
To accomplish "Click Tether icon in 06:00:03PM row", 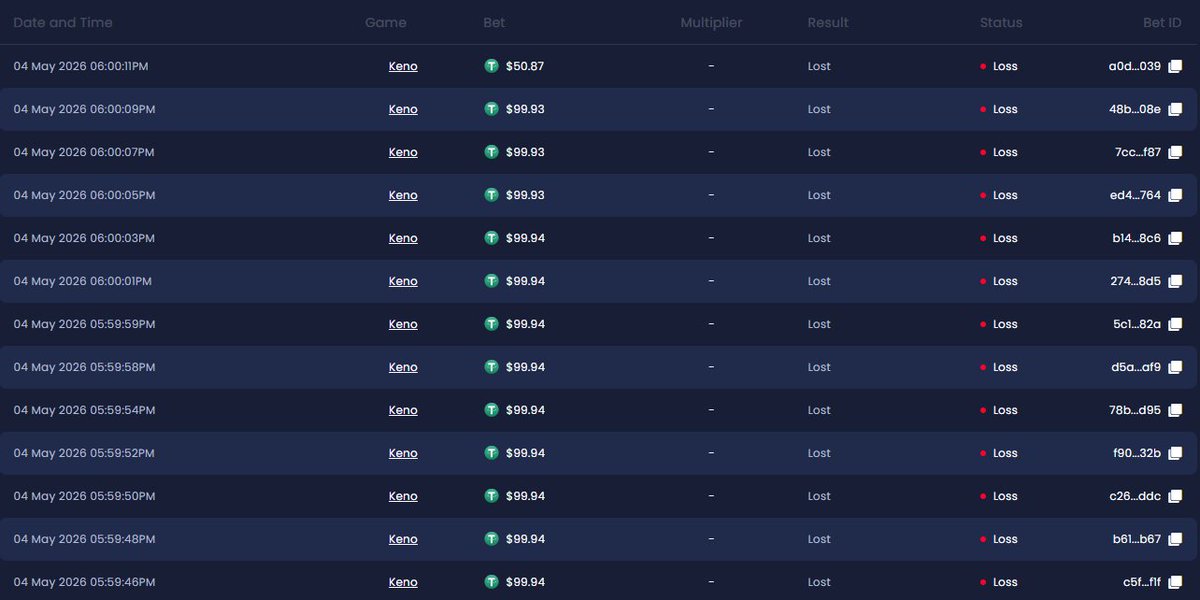I will pos(491,238).
